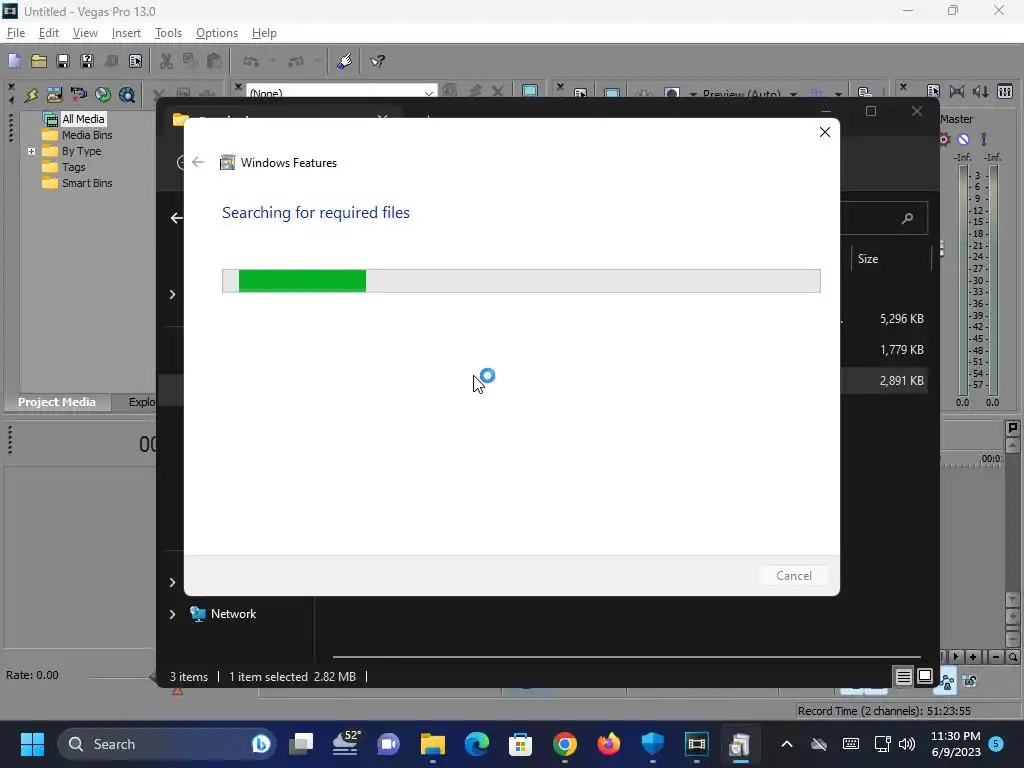Open the overlays grid dropdown arrow
Viewport: 1024px width, 768px height.
[838, 94]
